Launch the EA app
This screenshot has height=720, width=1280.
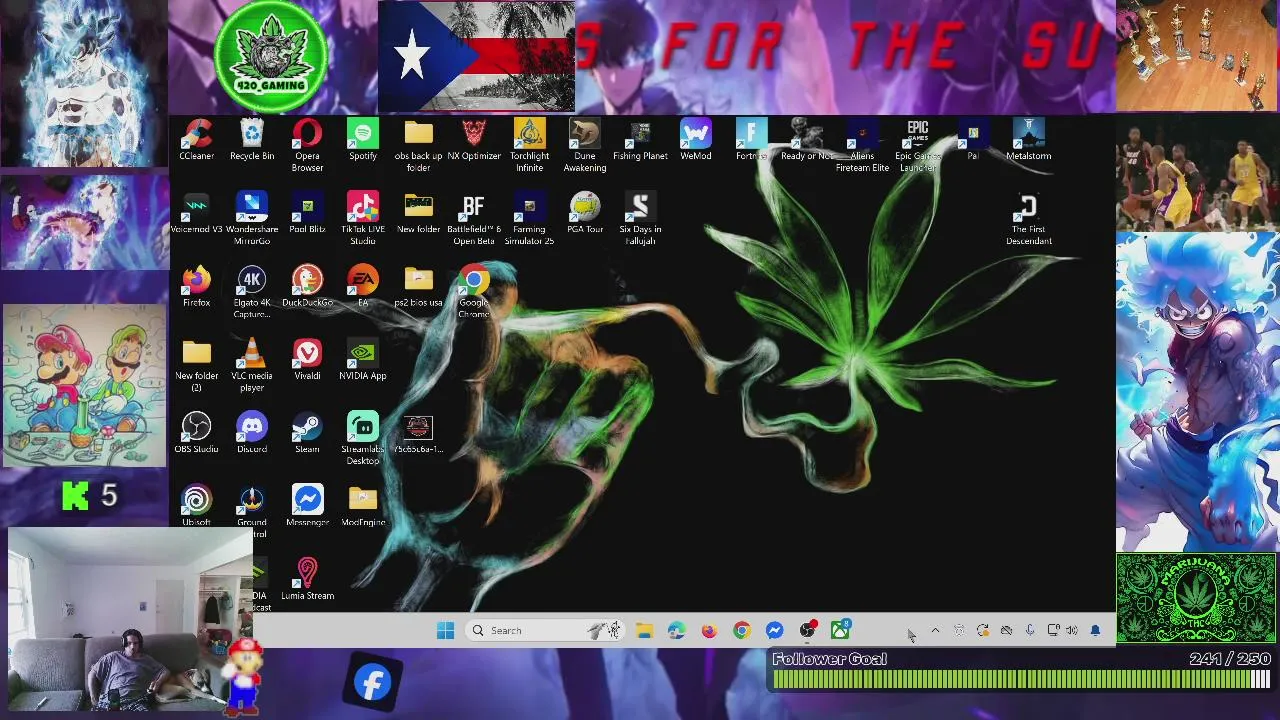[x=363, y=286]
